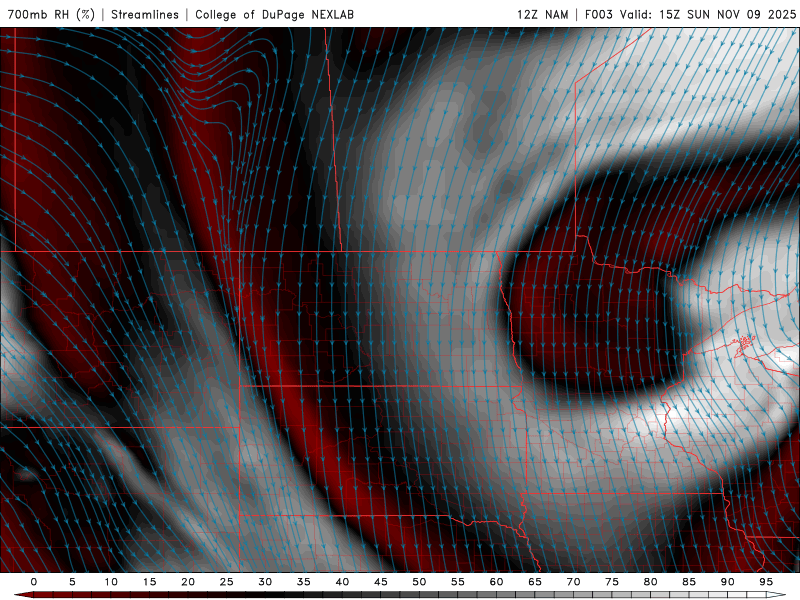Click the "College of DuPage NEXLAB" text
Image resolution: width=800 pixels, height=600 pixels.
(274, 14)
